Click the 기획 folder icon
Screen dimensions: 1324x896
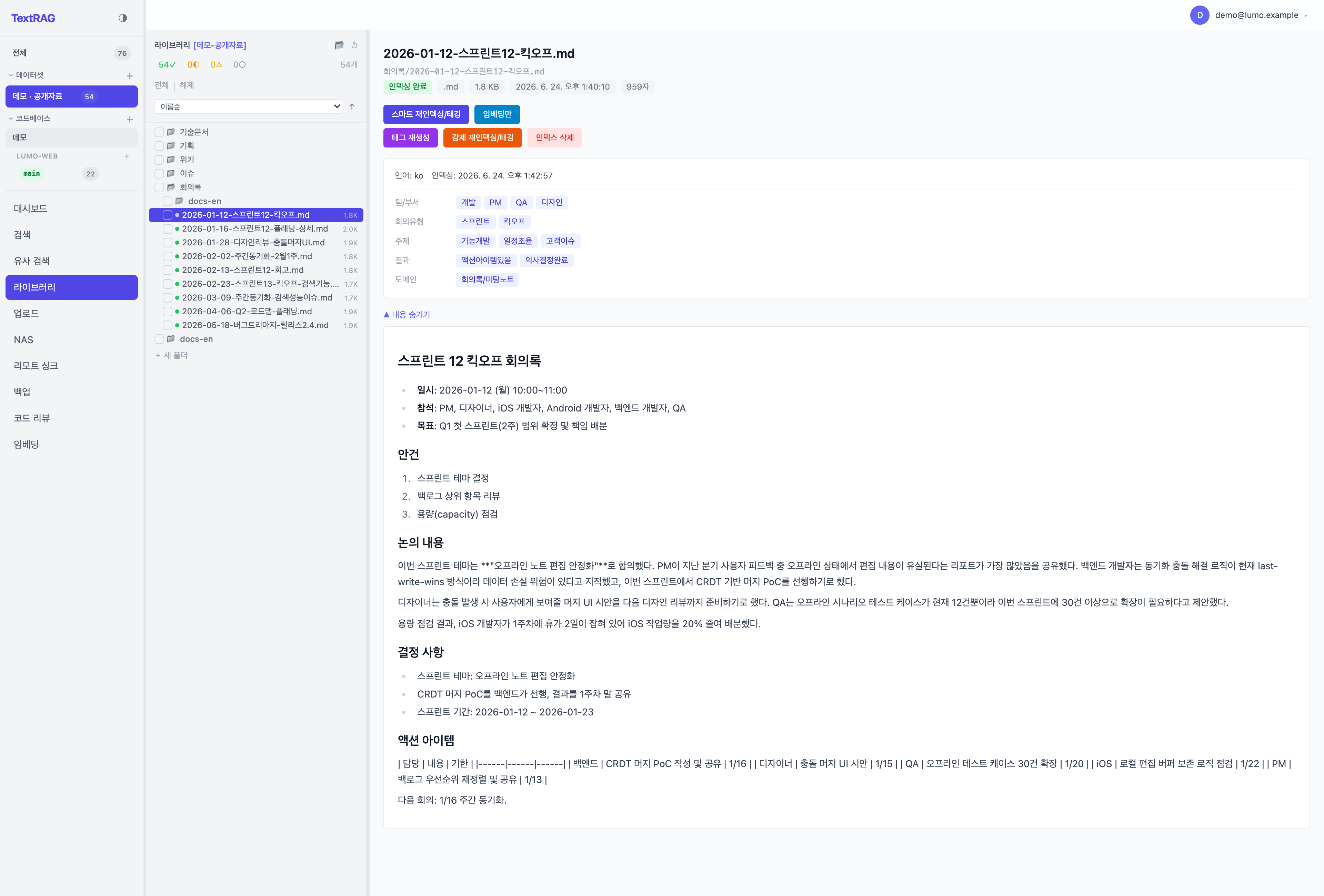[171, 146]
